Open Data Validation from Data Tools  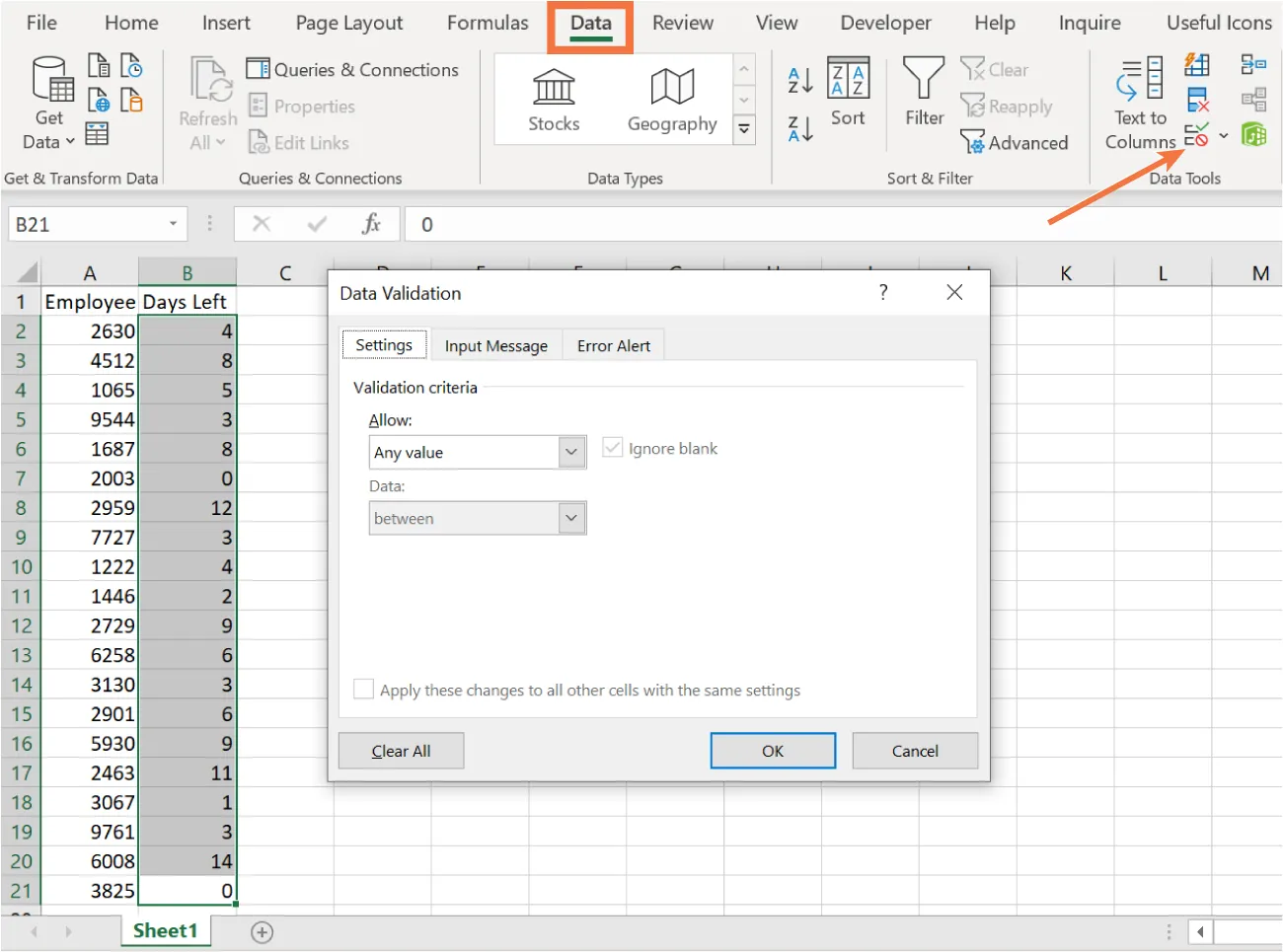point(1197,135)
